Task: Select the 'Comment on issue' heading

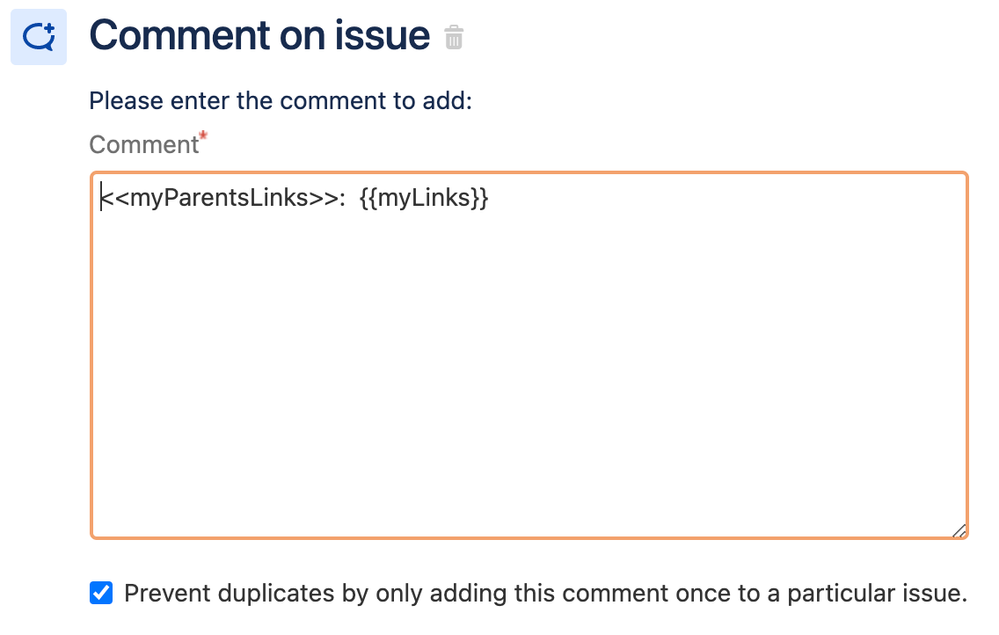Action: [259, 36]
